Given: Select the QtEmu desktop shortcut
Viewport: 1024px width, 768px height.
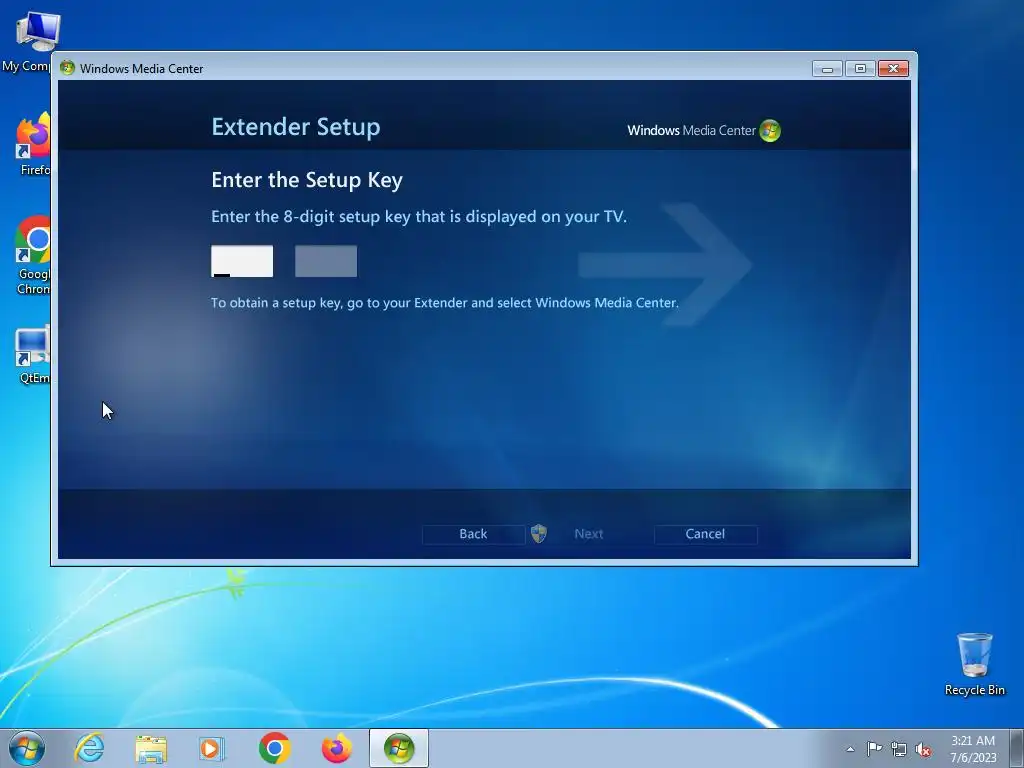Looking at the screenshot, I should (x=31, y=355).
